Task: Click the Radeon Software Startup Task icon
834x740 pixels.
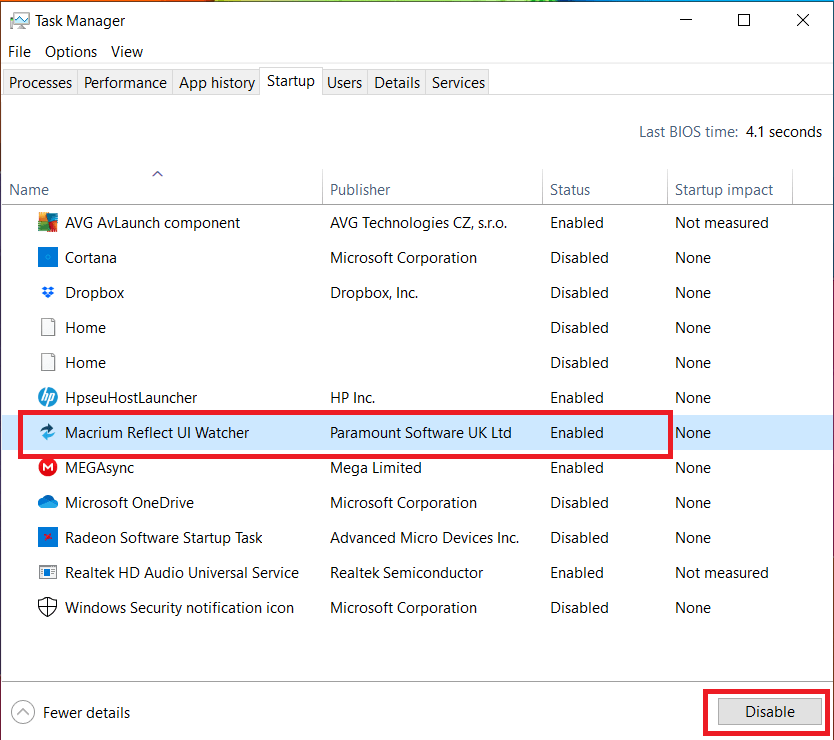Action: pos(48,537)
